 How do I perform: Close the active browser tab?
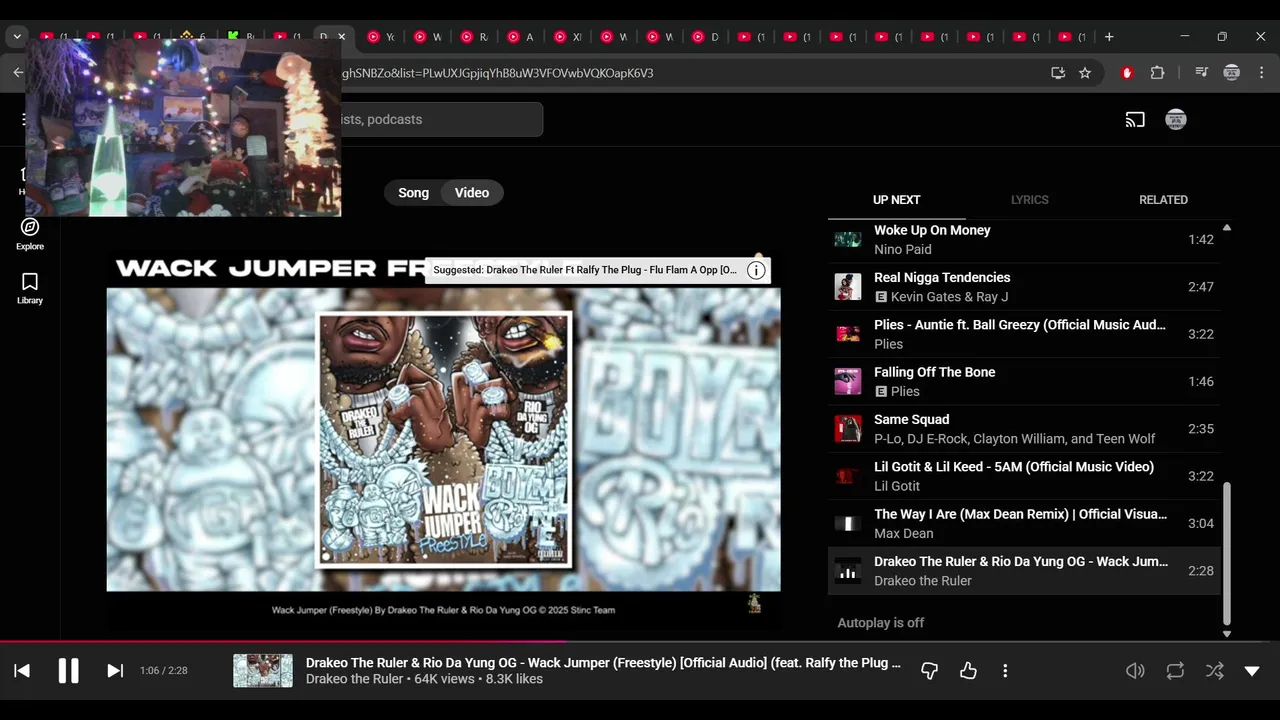[x=342, y=37]
